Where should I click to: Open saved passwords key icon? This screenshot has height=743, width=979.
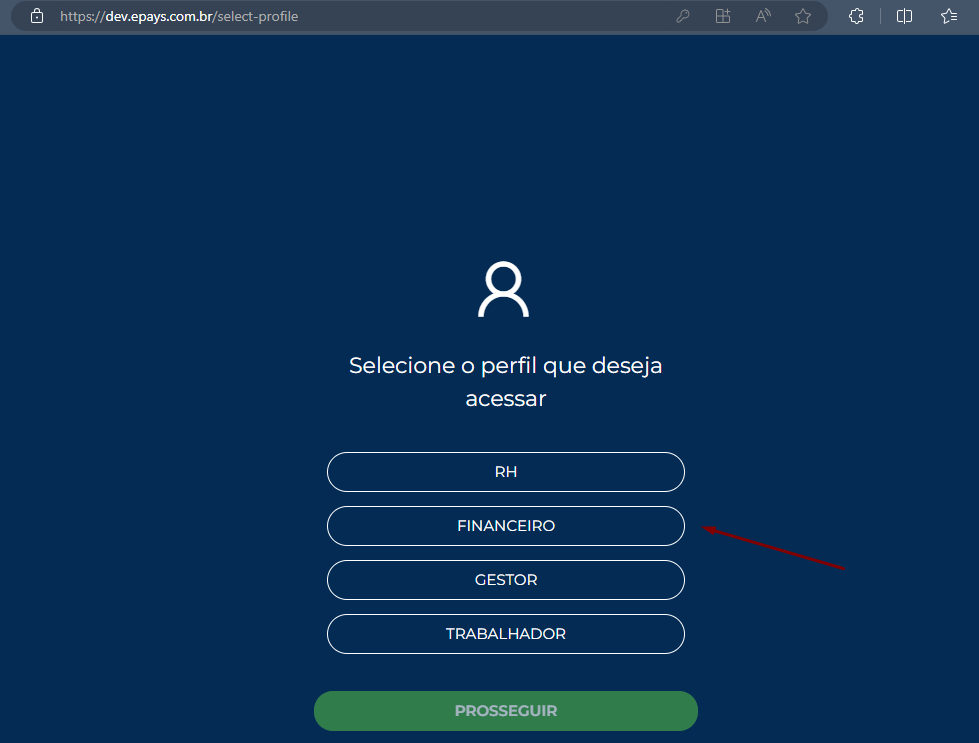[x=682, y=16]
